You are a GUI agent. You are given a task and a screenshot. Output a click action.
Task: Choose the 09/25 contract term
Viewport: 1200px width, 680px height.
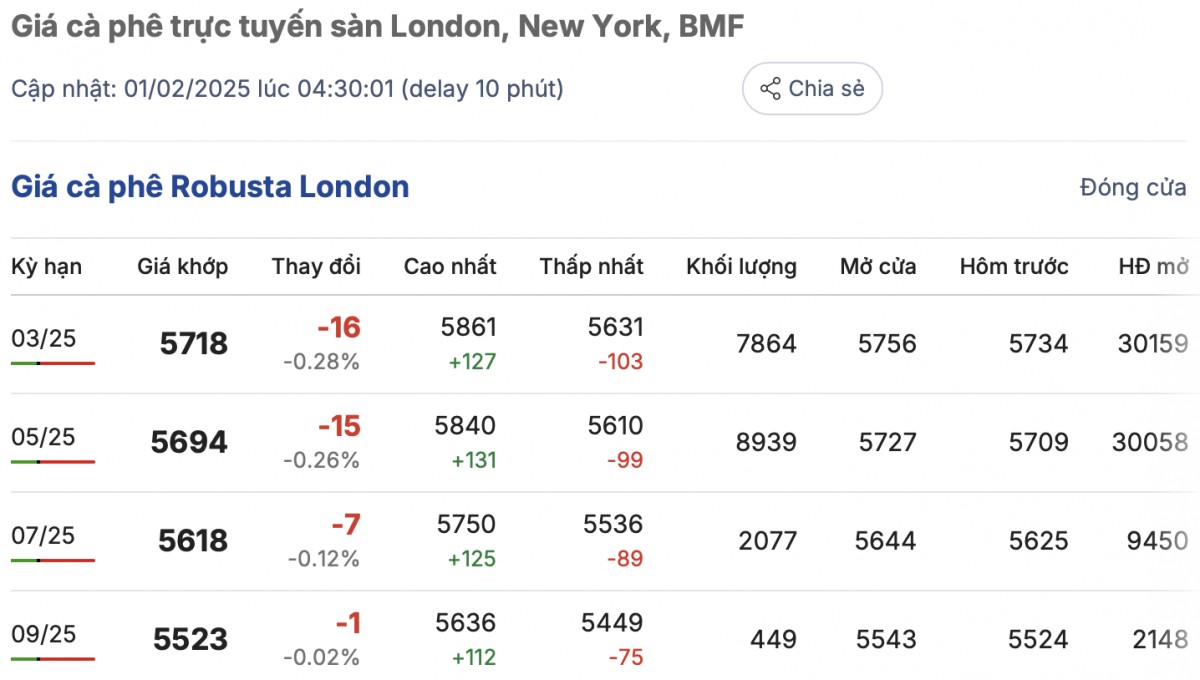pyautogui.click(x=44, y=634)
